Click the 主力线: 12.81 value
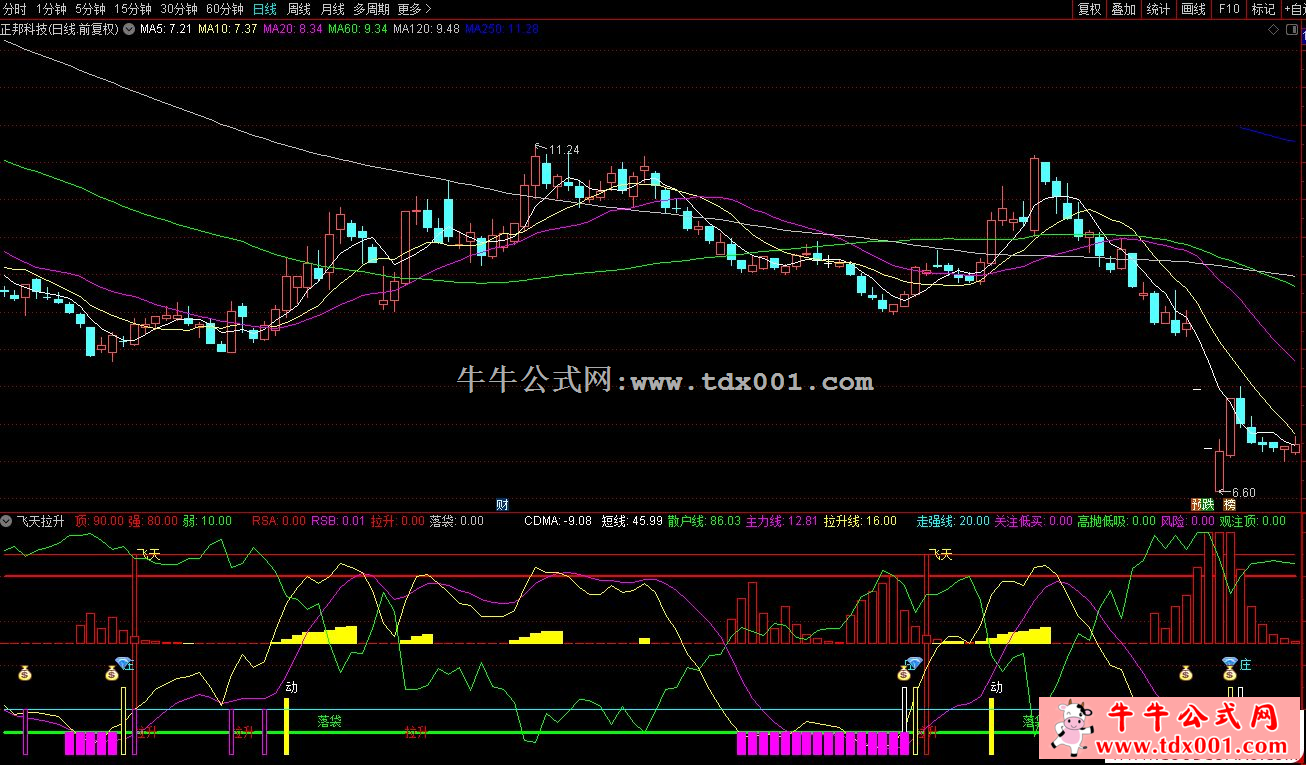Viewport: 1306px width, 765px height. [782, 521]
